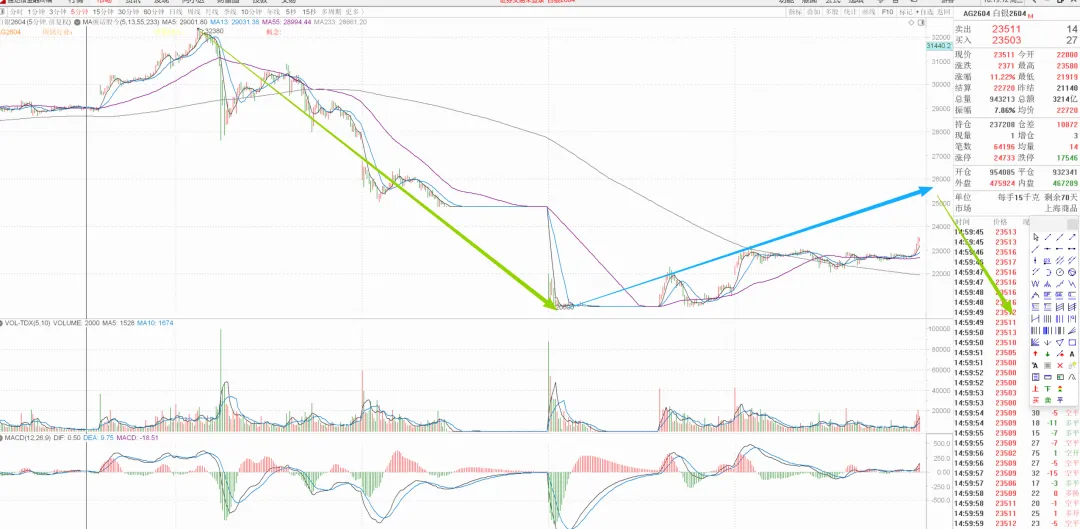This screenshot has width=1080, height=529.
Task: Switch to 3分钟 chart period
Action: tap(58, 12)
